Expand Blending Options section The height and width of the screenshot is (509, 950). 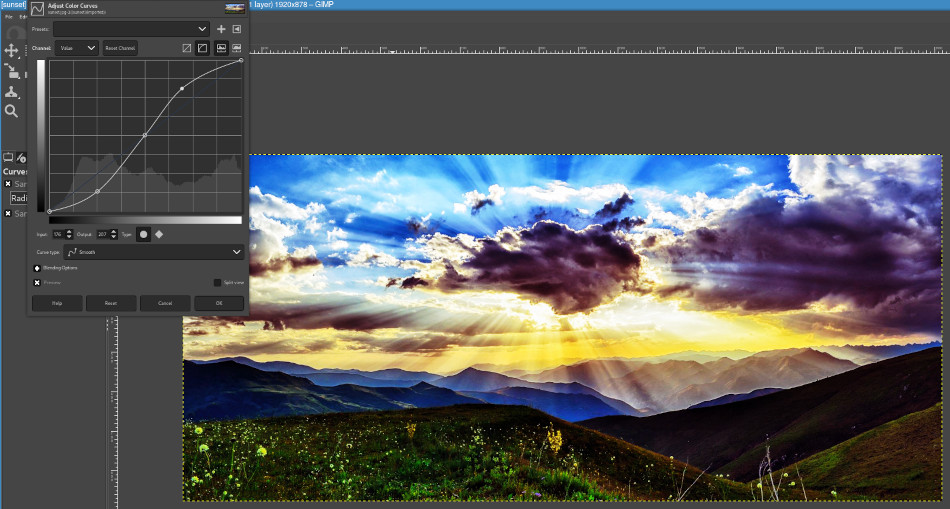(37, 268)
